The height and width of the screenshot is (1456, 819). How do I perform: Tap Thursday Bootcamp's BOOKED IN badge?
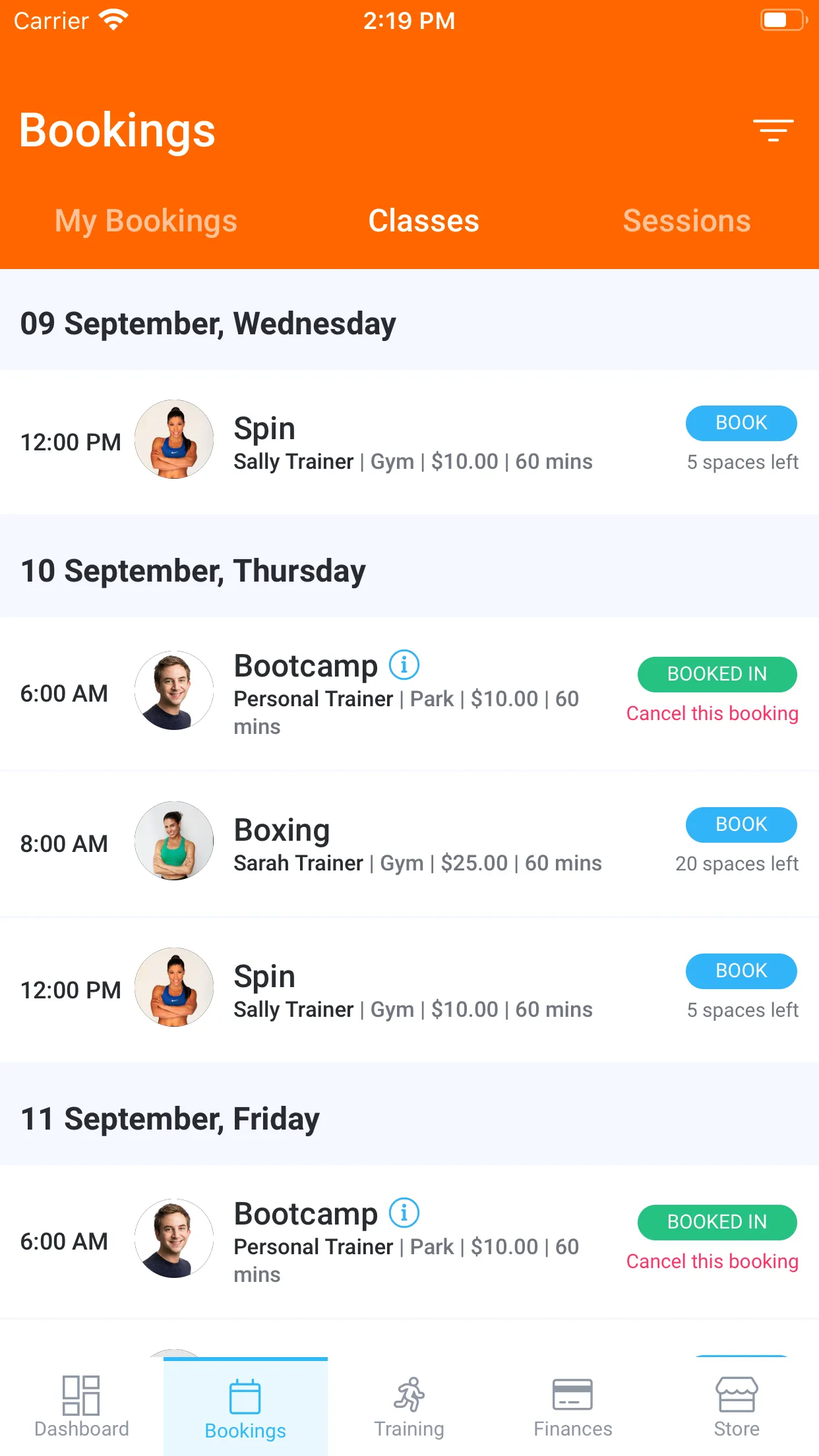[717, 674]
